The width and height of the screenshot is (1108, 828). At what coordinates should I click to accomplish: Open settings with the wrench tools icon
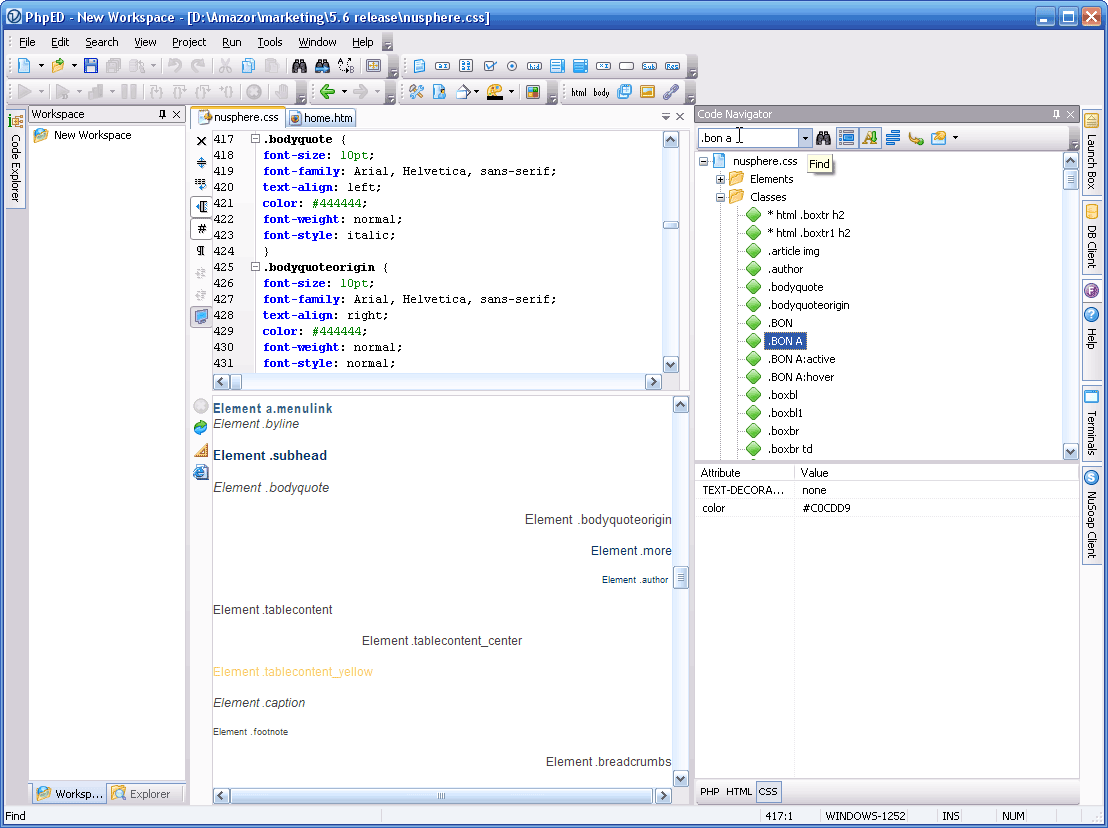[x=416, y=91]
